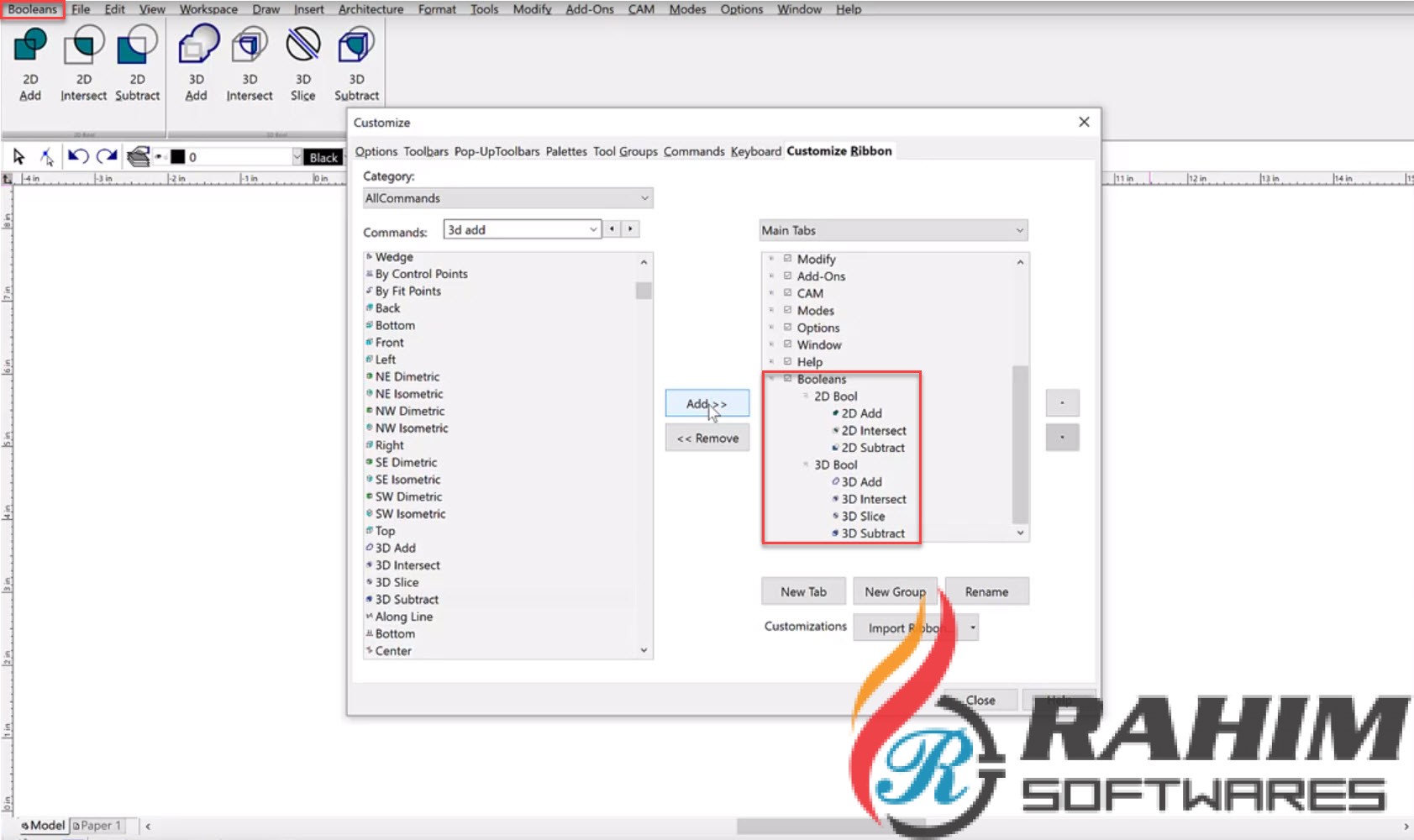Click the Rename button

(x=986, y=591)
